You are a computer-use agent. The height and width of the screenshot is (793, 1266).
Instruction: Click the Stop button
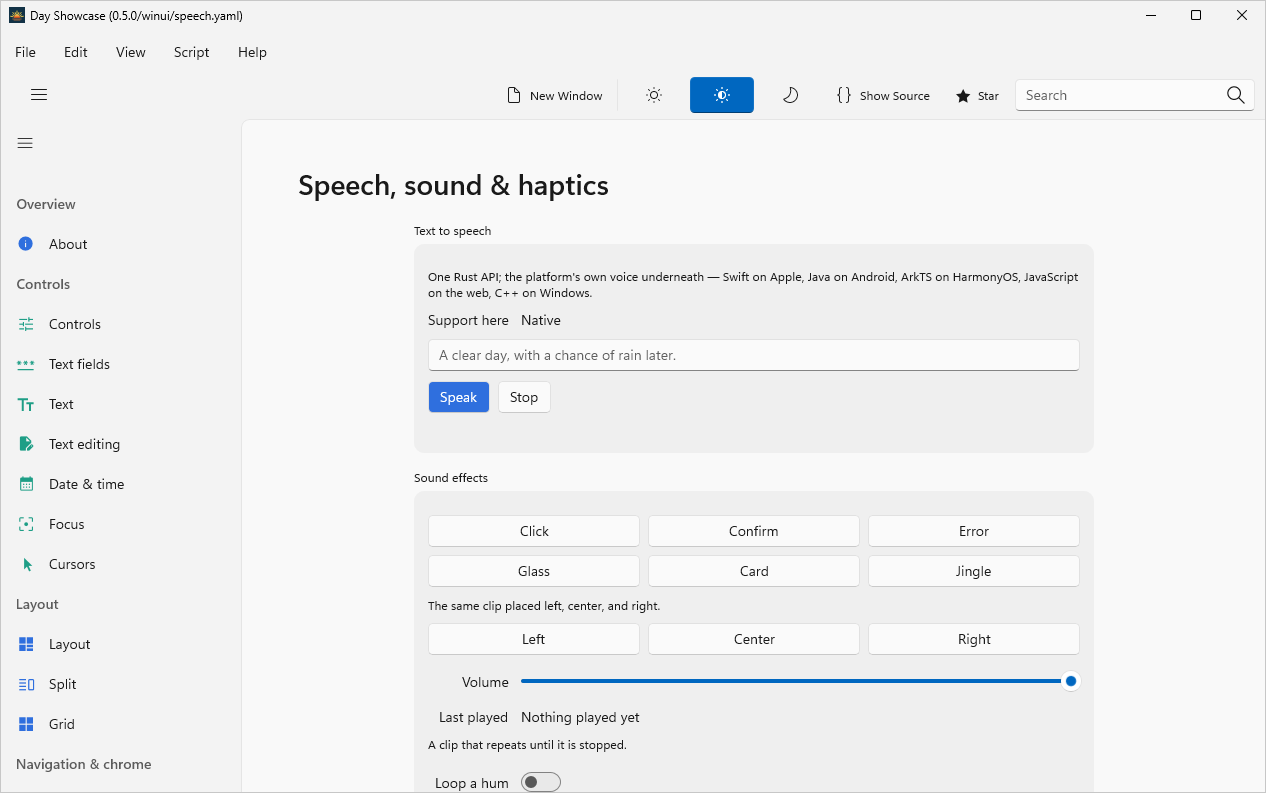pyautogui.click(x=524, y=397)
